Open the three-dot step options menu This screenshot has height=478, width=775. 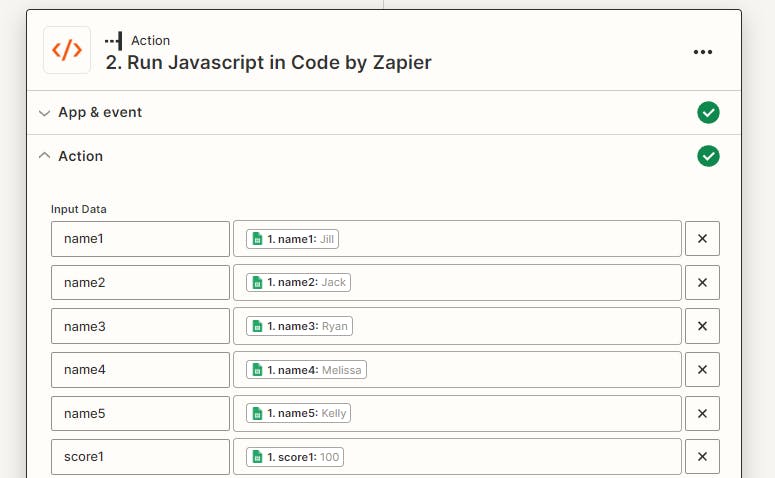(x=702, y=52)
